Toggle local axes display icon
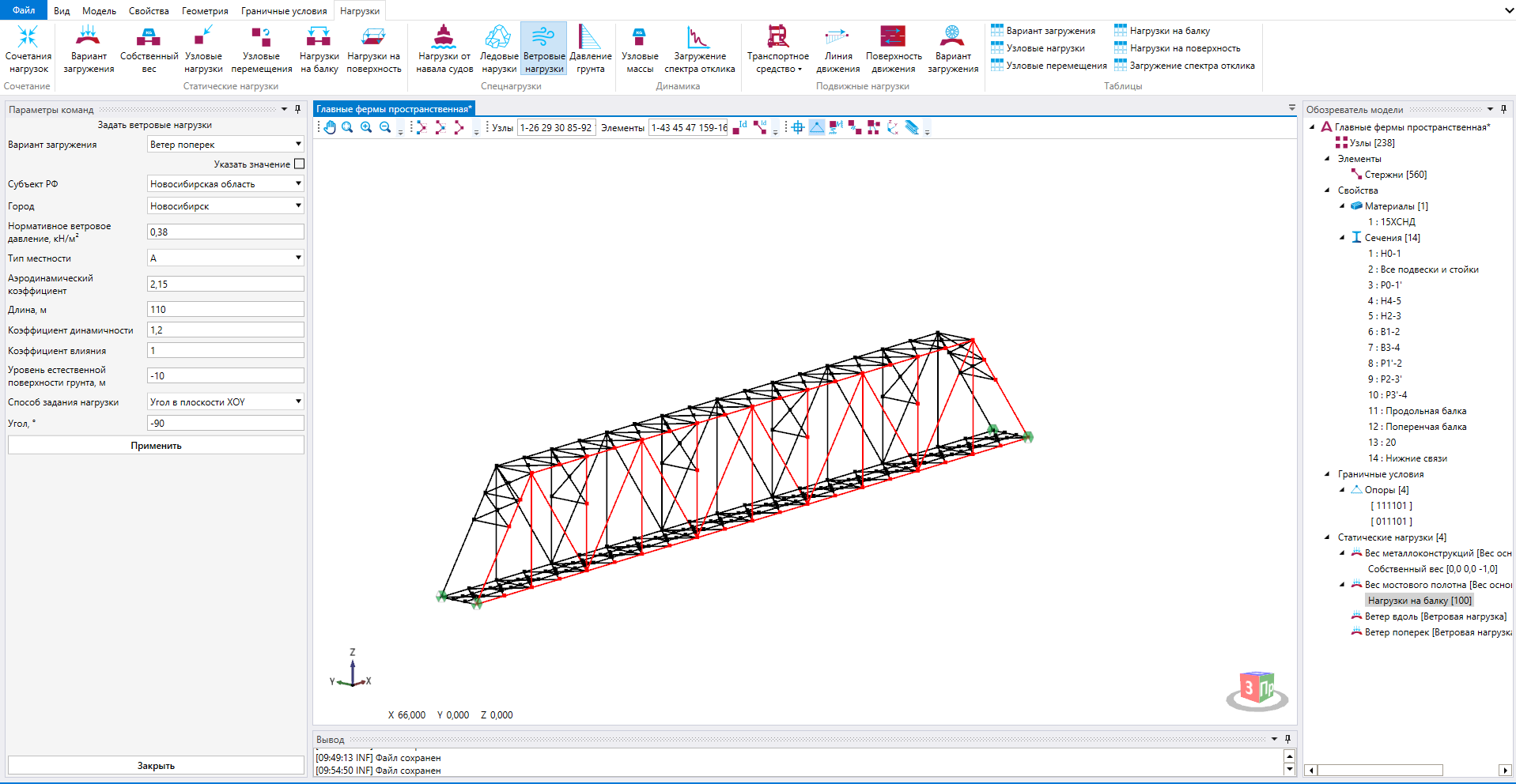Screen dimensions: 1516x784 [893, 127]
